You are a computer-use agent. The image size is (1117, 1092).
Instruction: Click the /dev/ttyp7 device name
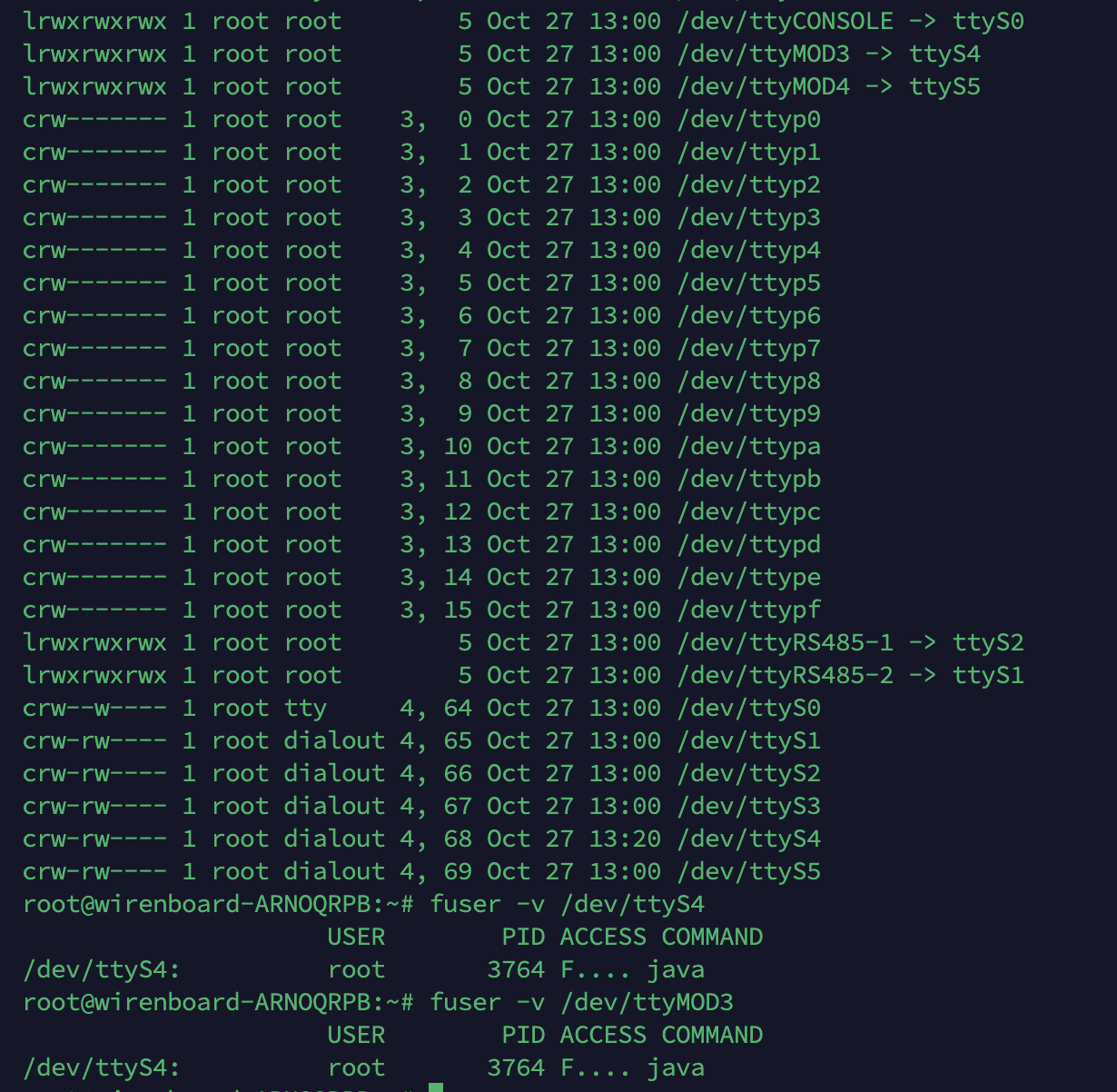pos(748,348)
